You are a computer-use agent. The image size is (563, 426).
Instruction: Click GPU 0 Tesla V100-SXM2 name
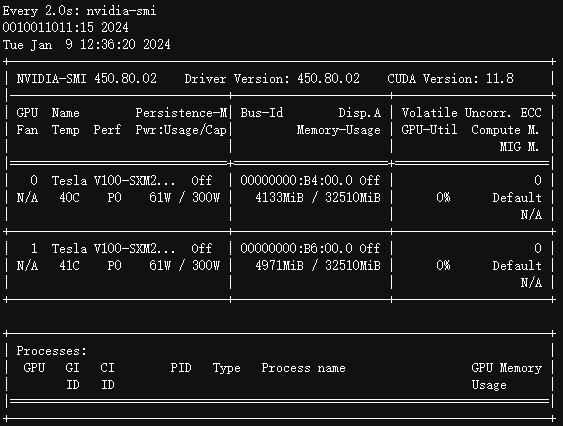113,180
